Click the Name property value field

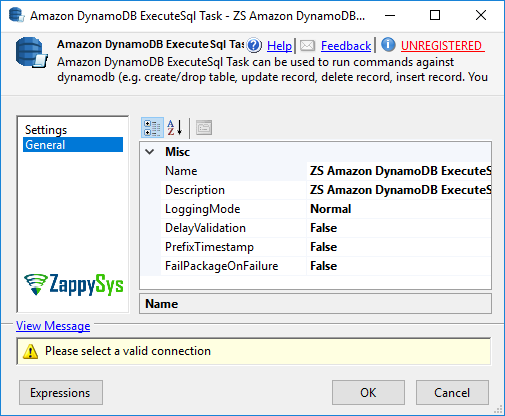click(x=399, y=171)
